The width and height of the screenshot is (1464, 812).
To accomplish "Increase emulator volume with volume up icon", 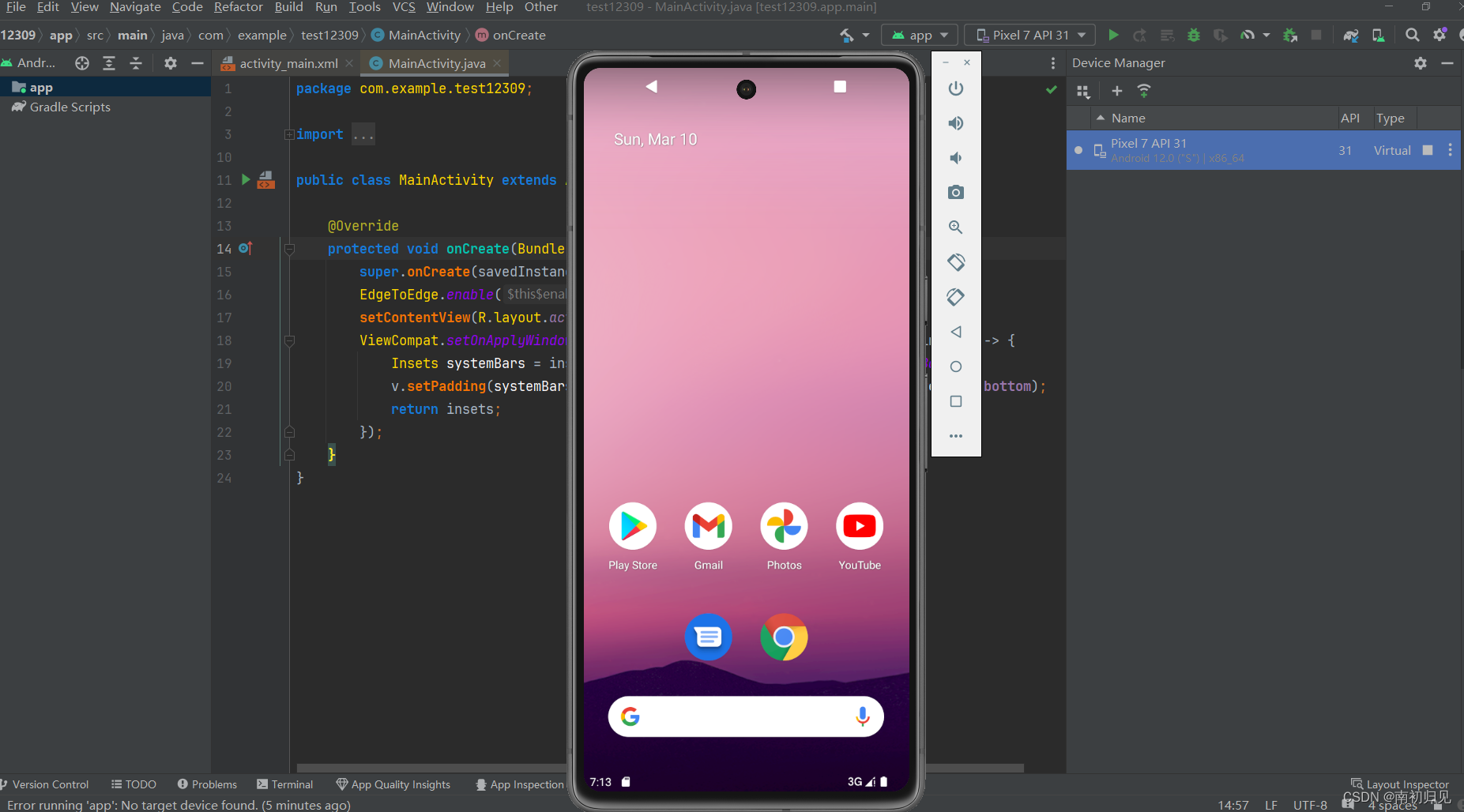I will (x=956, y=123).
